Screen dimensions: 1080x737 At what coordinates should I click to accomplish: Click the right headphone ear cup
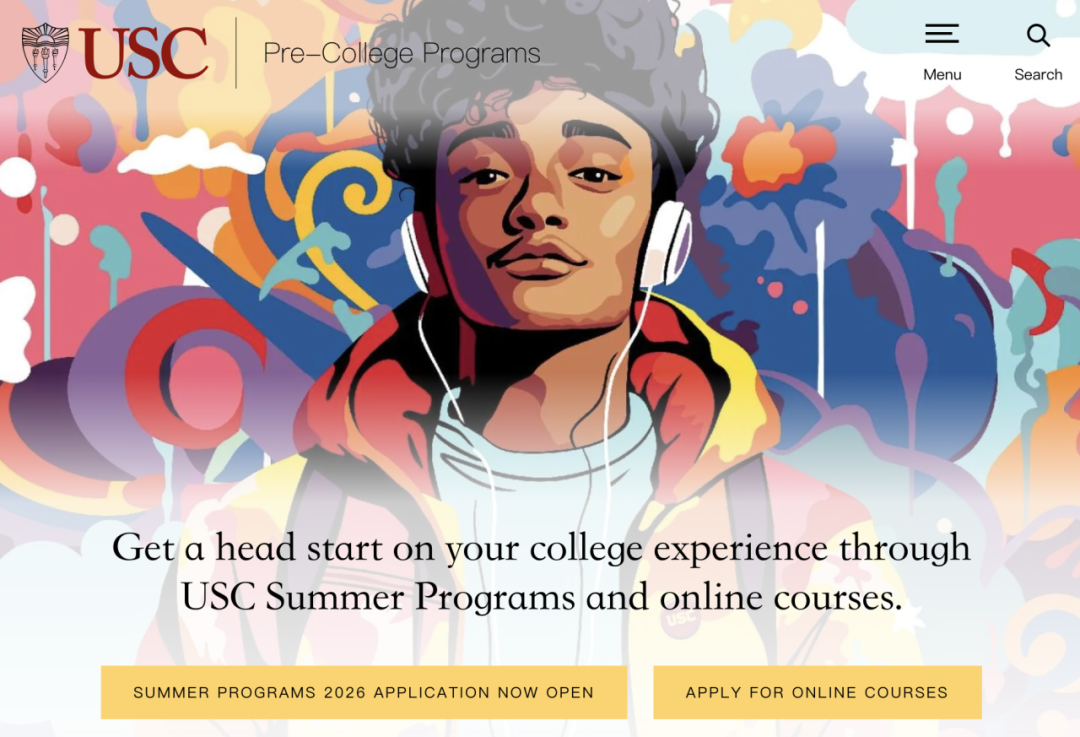[x=667, y=242]
